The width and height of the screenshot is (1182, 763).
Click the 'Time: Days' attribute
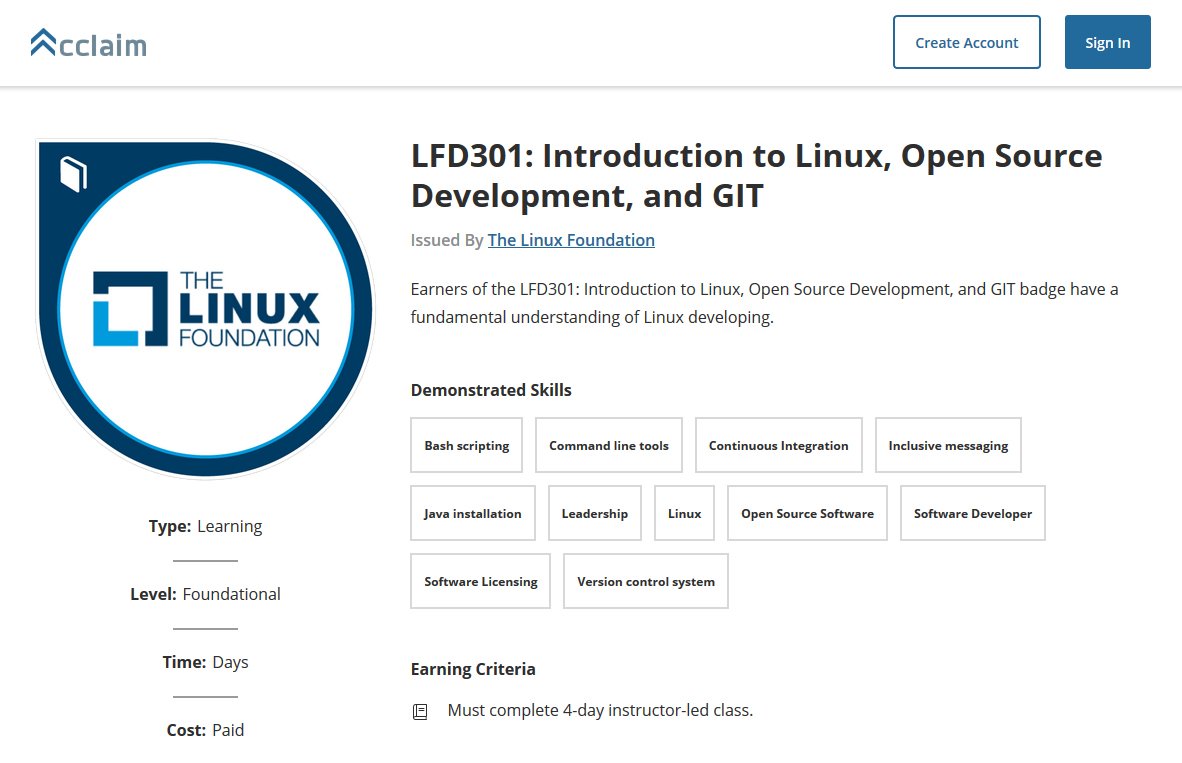pyautogui.click(x=205, y=662)
